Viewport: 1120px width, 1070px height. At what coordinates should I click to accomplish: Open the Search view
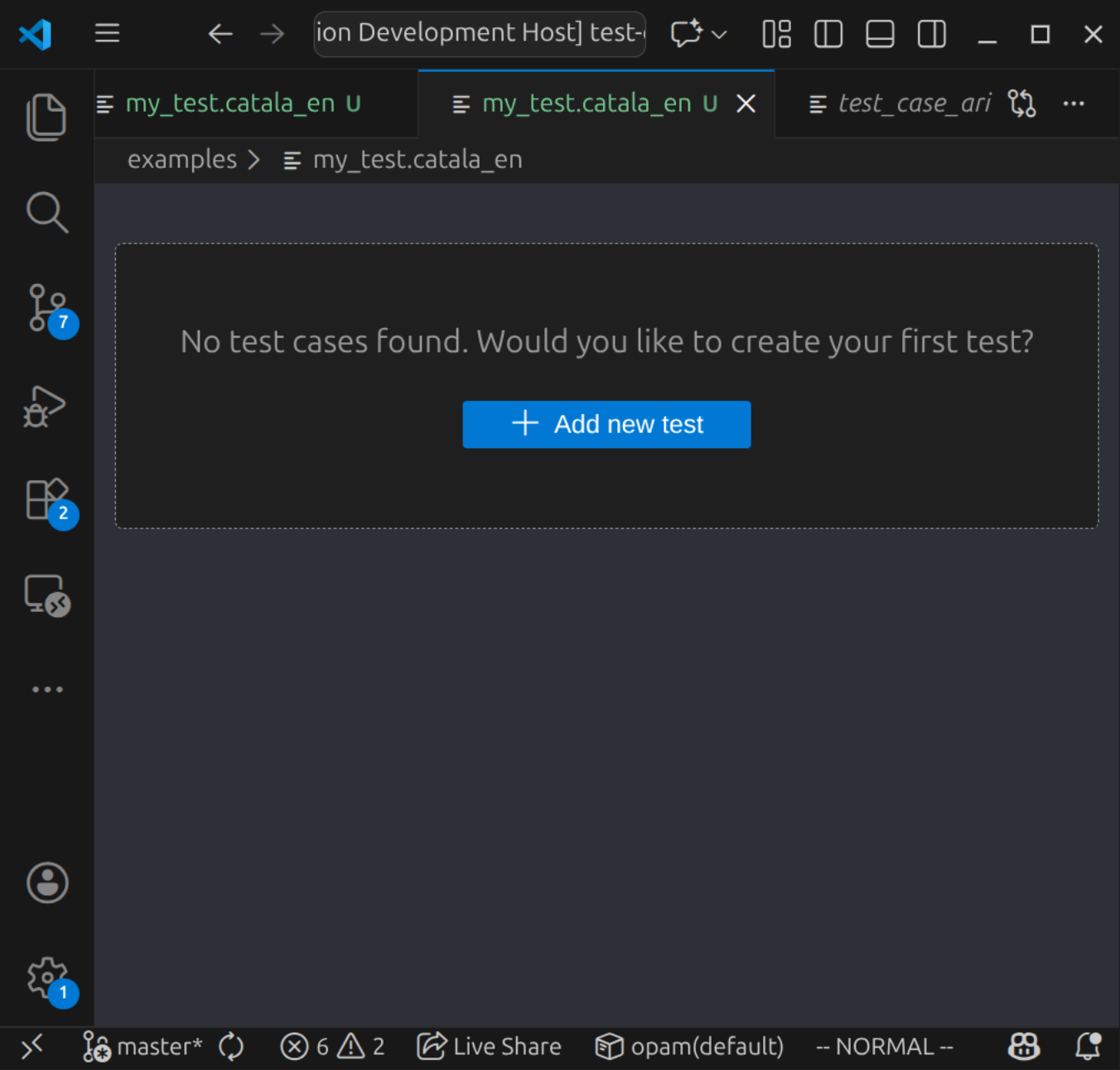point(46,213)
